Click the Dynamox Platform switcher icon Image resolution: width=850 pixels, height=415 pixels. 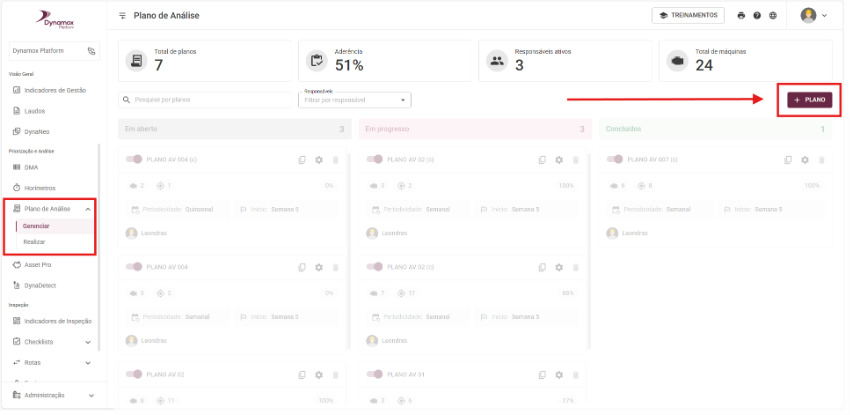click(91, 50)
